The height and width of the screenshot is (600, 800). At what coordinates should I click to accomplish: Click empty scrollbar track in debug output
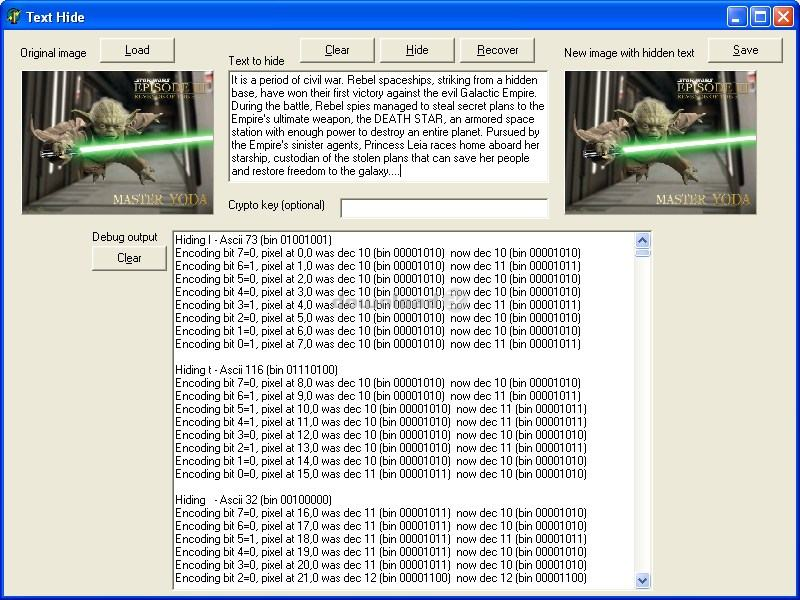point(643,420)
